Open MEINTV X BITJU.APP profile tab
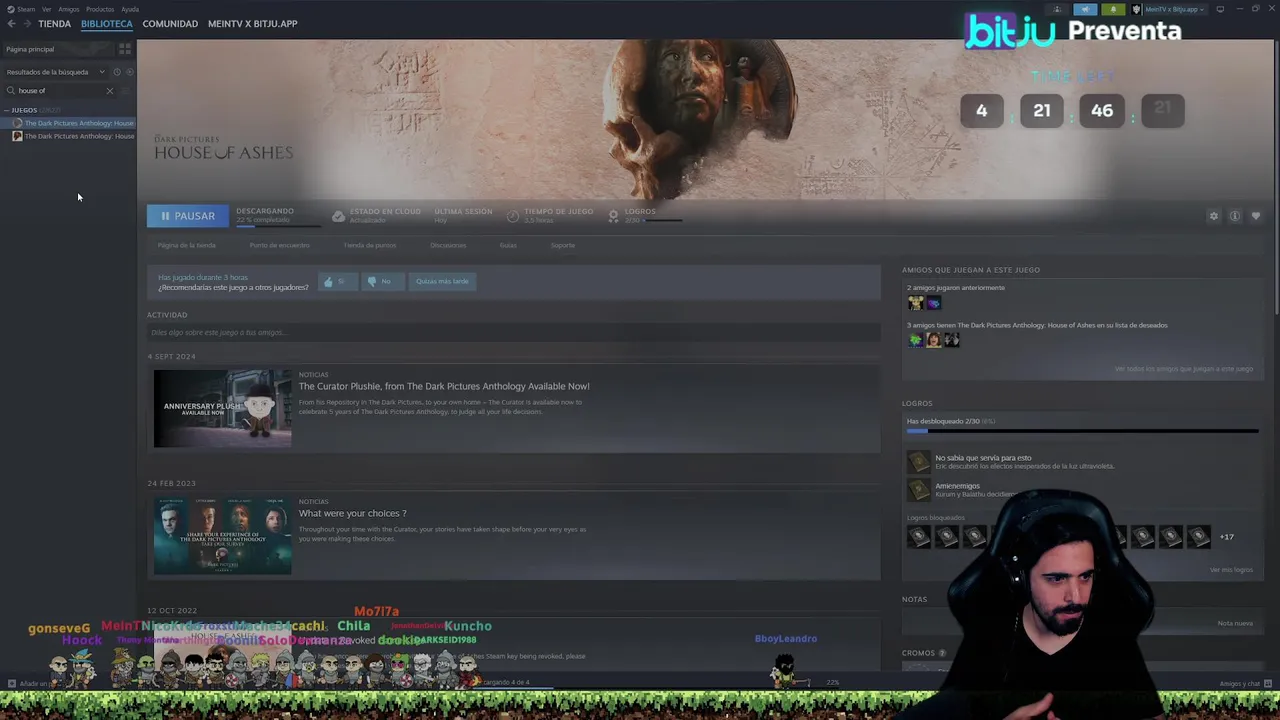This screenshot has width=1280, height=720. click(252, 23)
